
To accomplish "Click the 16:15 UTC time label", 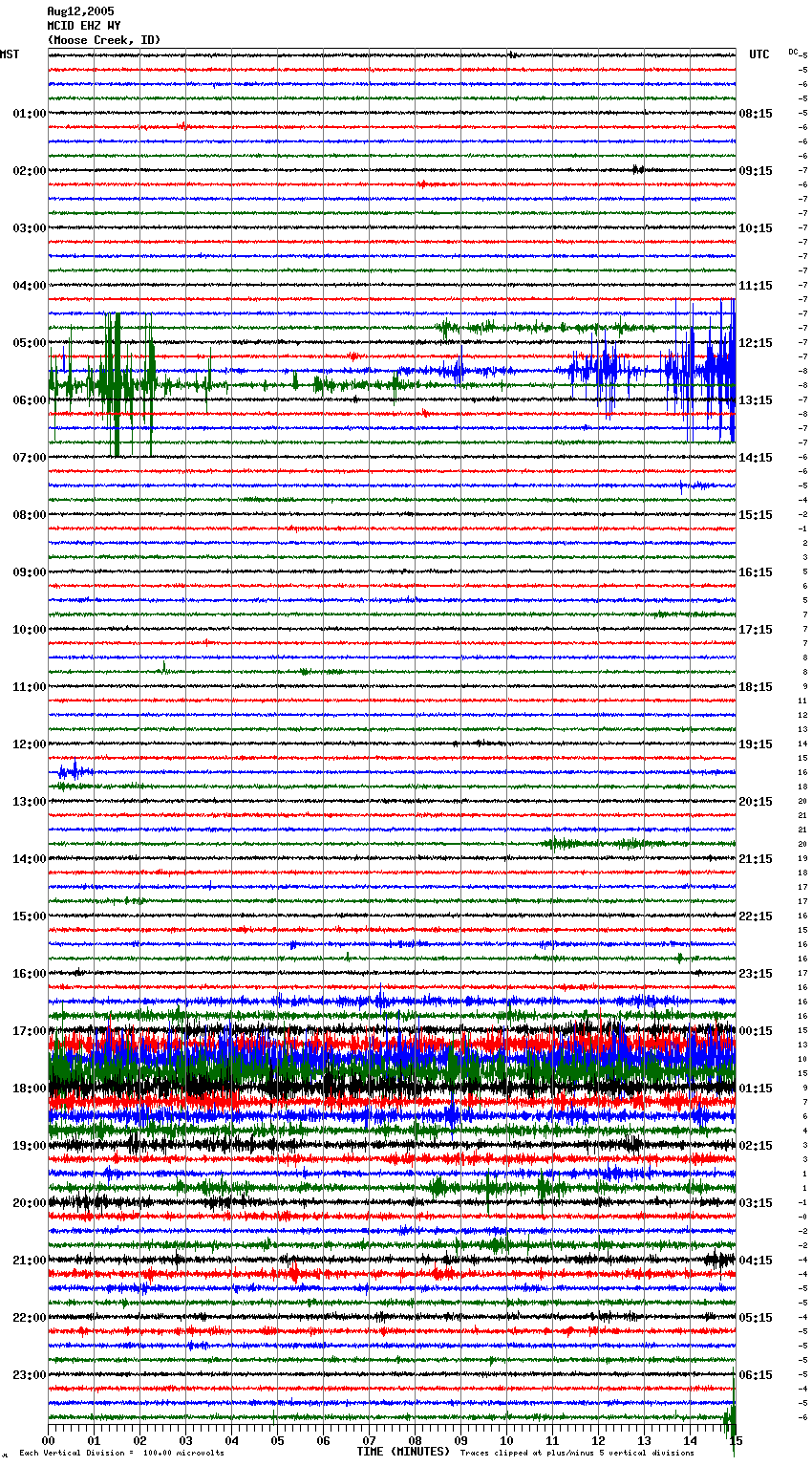I will (756, 572).
